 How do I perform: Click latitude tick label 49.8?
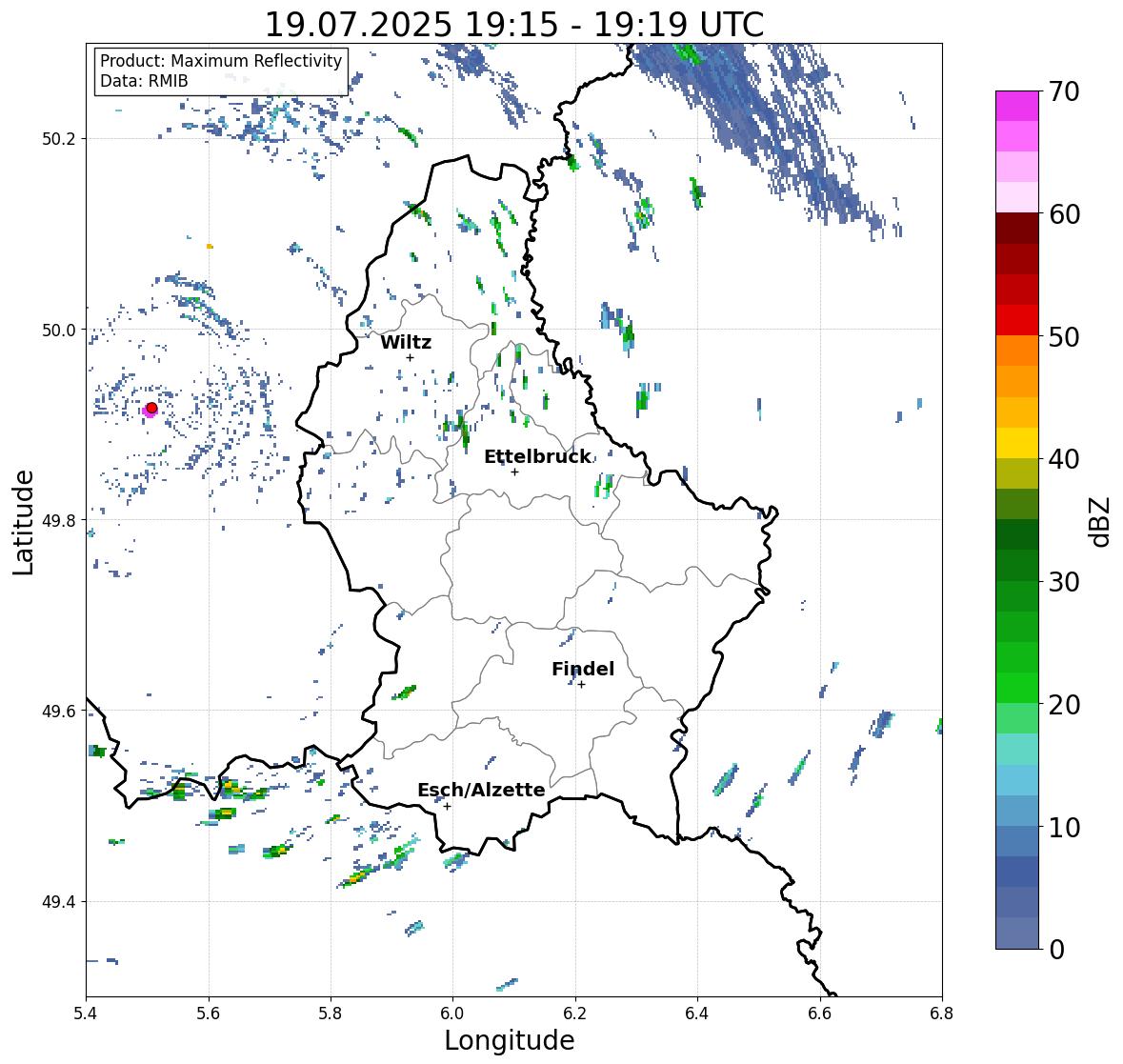click(59, 520)
